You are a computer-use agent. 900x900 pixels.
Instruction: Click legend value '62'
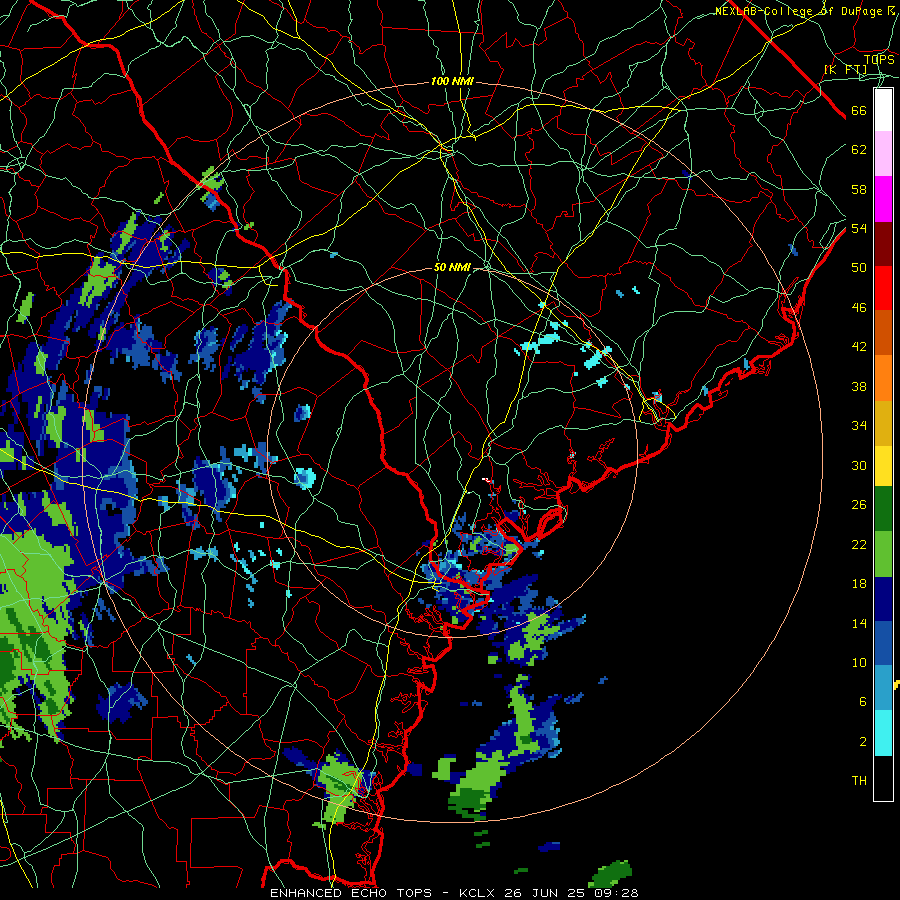(x=859, y=150)
